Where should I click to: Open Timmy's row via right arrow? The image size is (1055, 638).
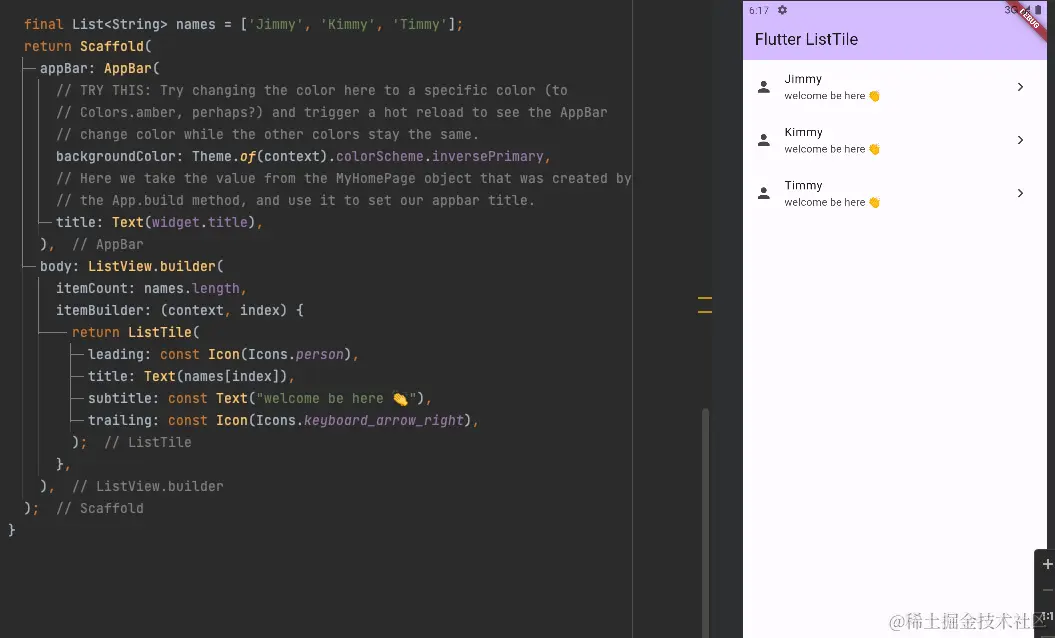coord(1020,193)
